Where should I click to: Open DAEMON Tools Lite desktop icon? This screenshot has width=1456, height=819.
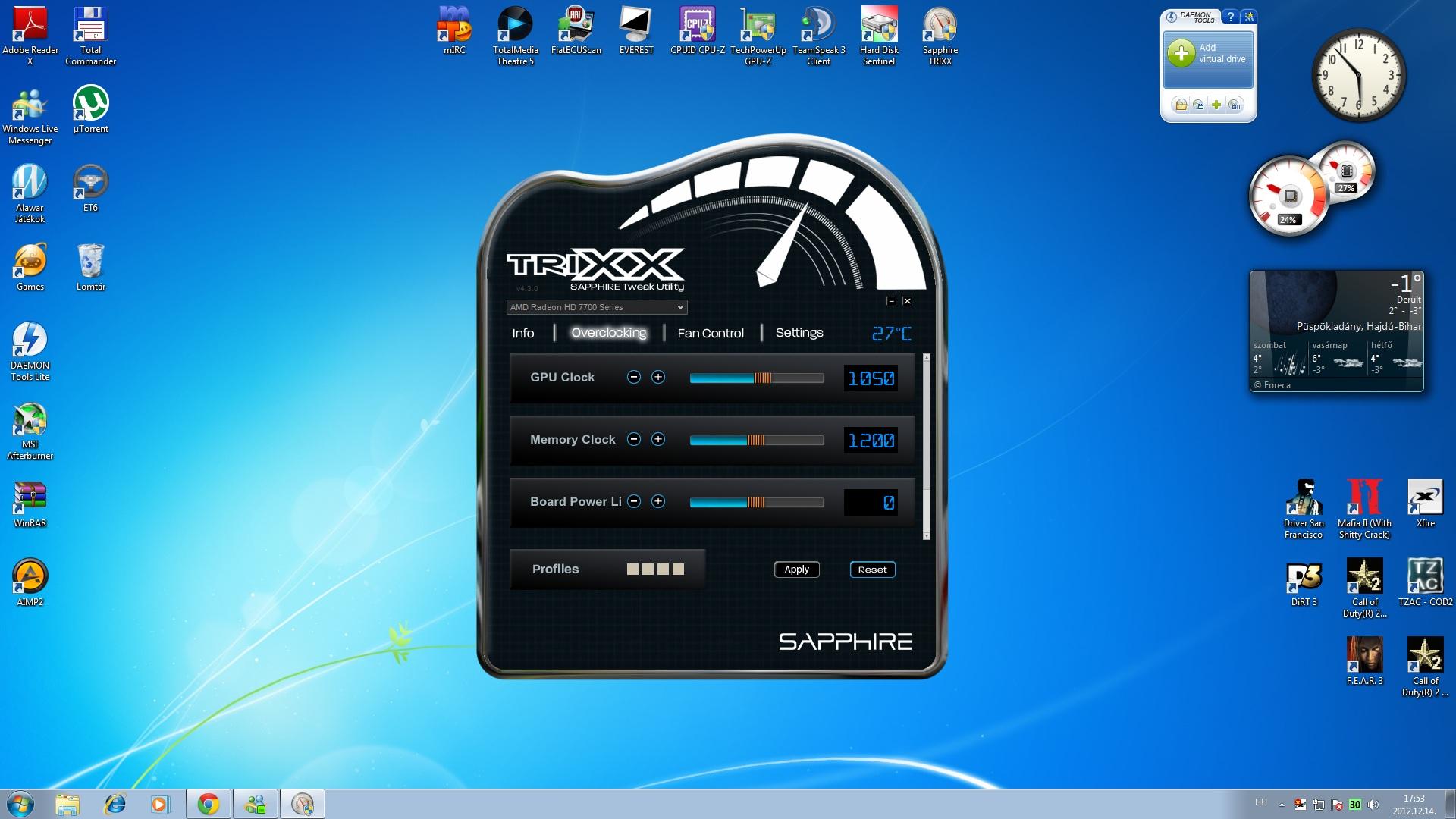[x=30, y=352]
